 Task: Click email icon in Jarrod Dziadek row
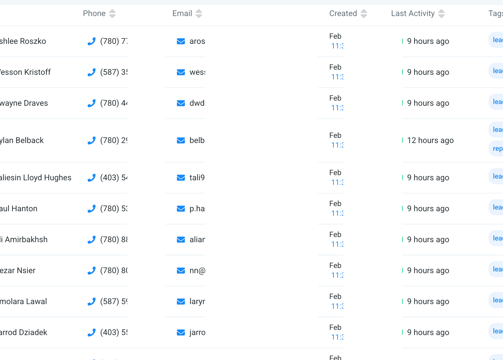click(181, 333)
